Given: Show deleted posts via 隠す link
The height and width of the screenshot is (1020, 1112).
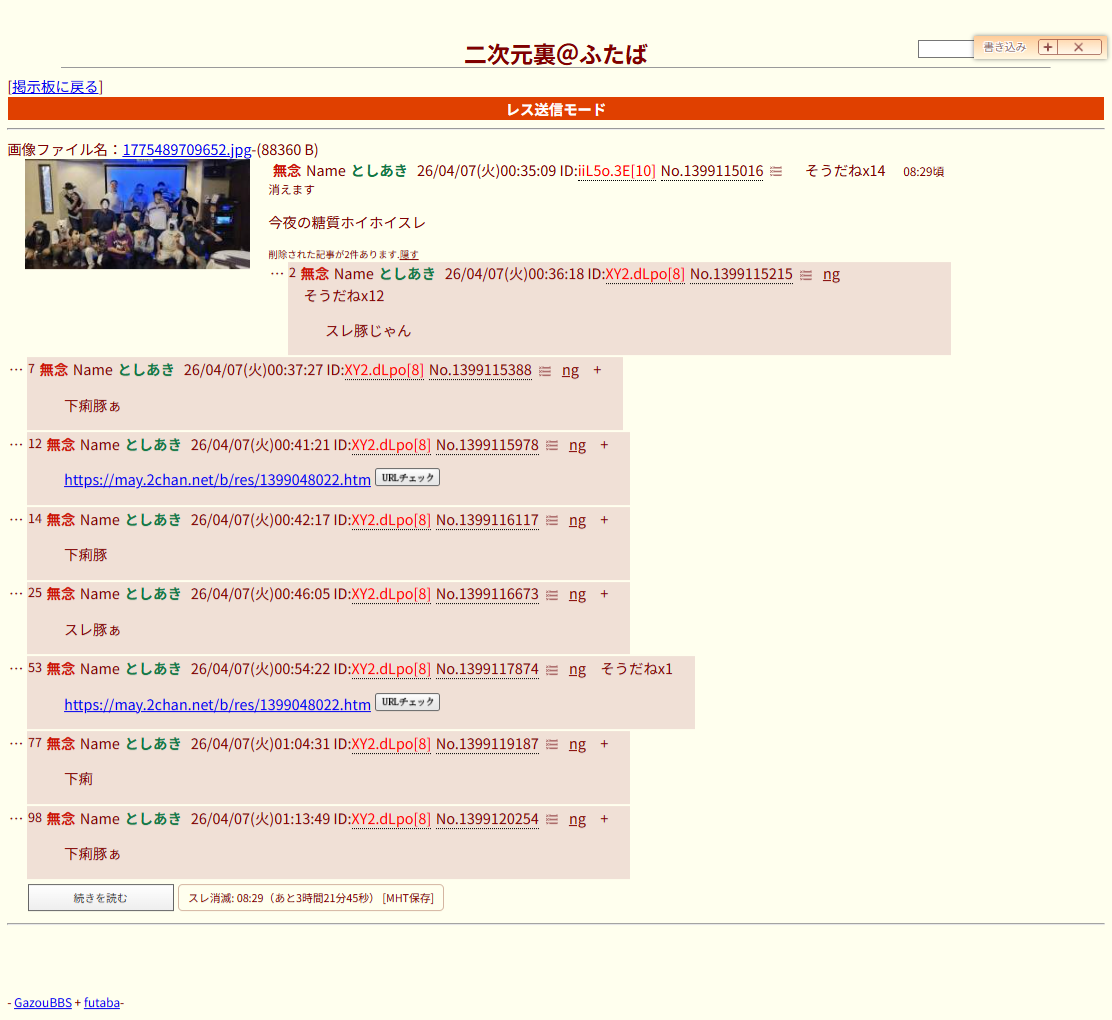Looking at the screenshot, I should click(409, 254).
